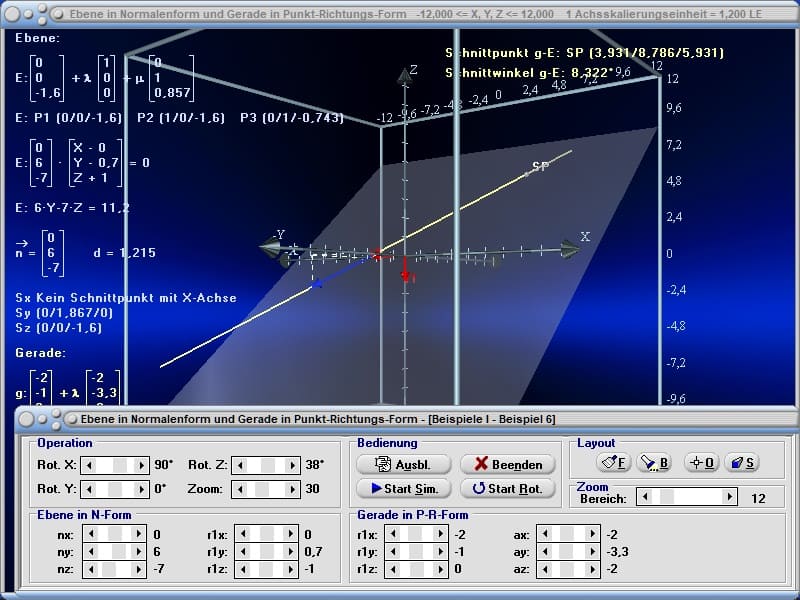
Task: Increase Gerade r1z with right arrow
Action: click(440, 569)
